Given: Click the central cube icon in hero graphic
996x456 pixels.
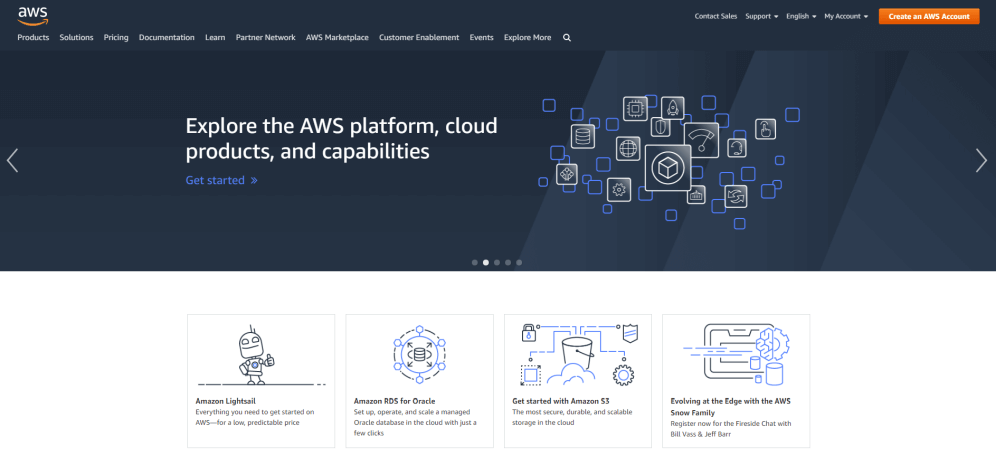Looking at the screenshot, I should pos(667,168).
